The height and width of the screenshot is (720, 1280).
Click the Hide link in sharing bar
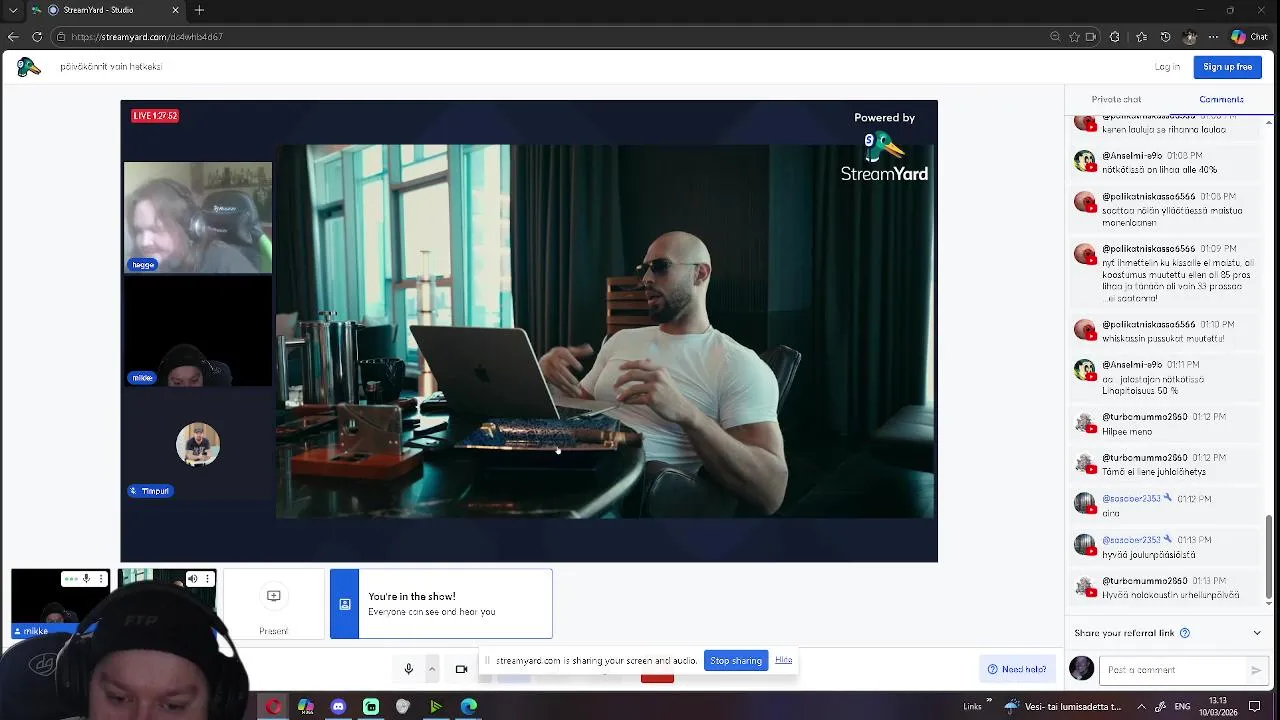coord(783,660)
